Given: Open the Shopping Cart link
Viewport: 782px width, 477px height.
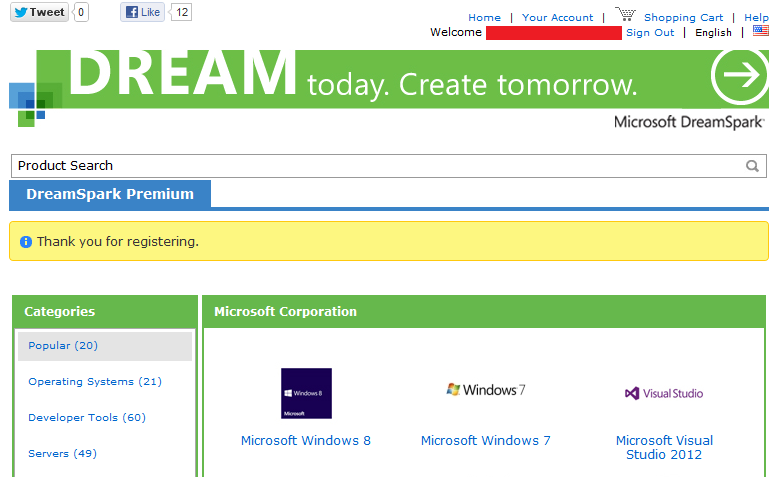Looking at the screenshot, I should pyautogui.click(x=683, y=17).
